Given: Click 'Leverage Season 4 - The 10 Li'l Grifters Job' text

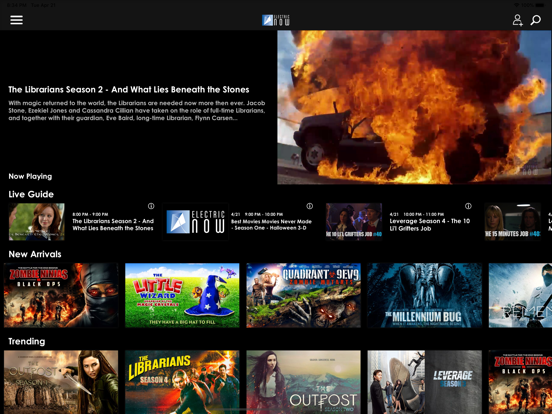Looking at the screenshot, I should tap(429, 225).
